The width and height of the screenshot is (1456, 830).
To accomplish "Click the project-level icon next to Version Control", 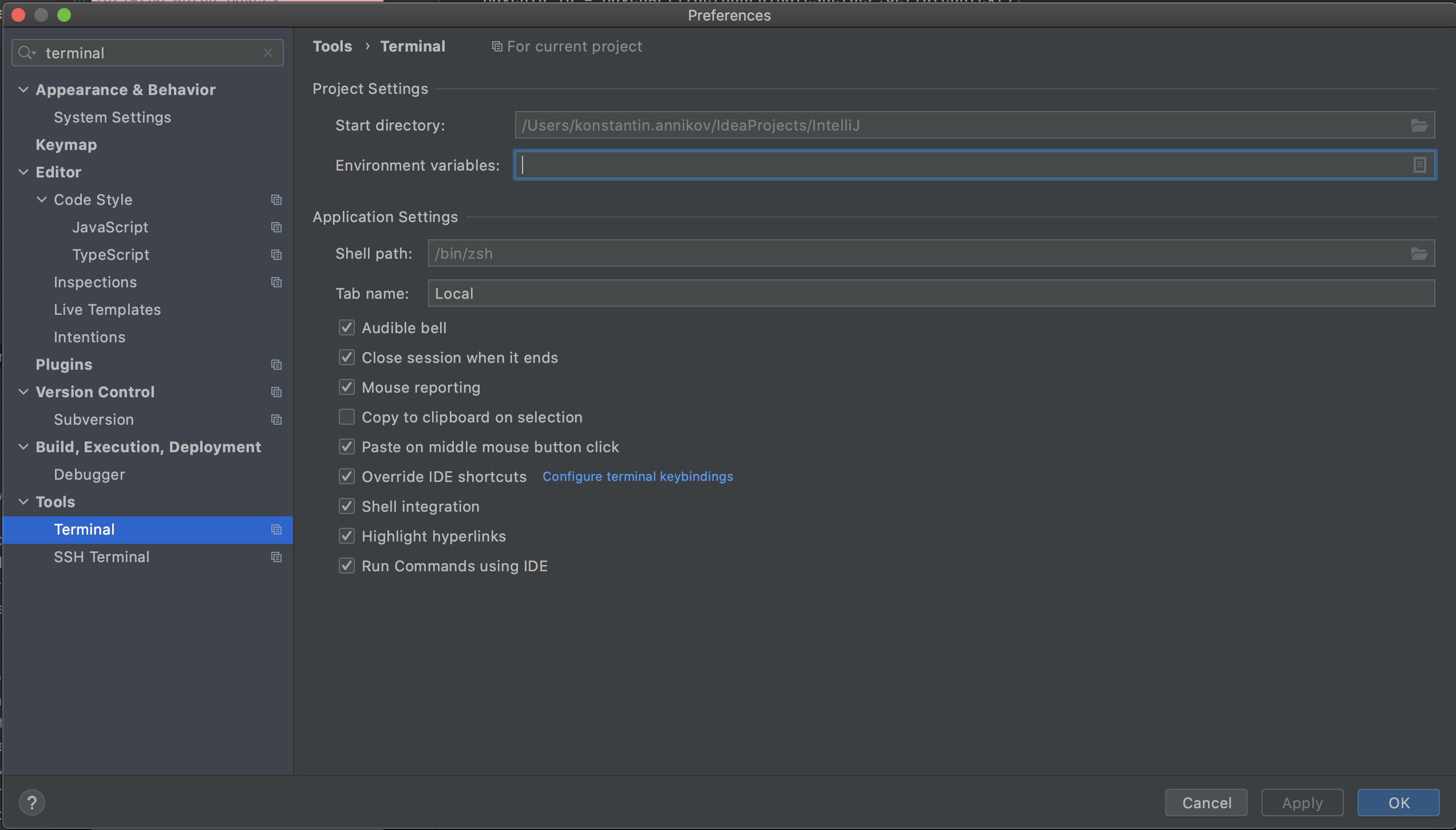I will [276, 392].
